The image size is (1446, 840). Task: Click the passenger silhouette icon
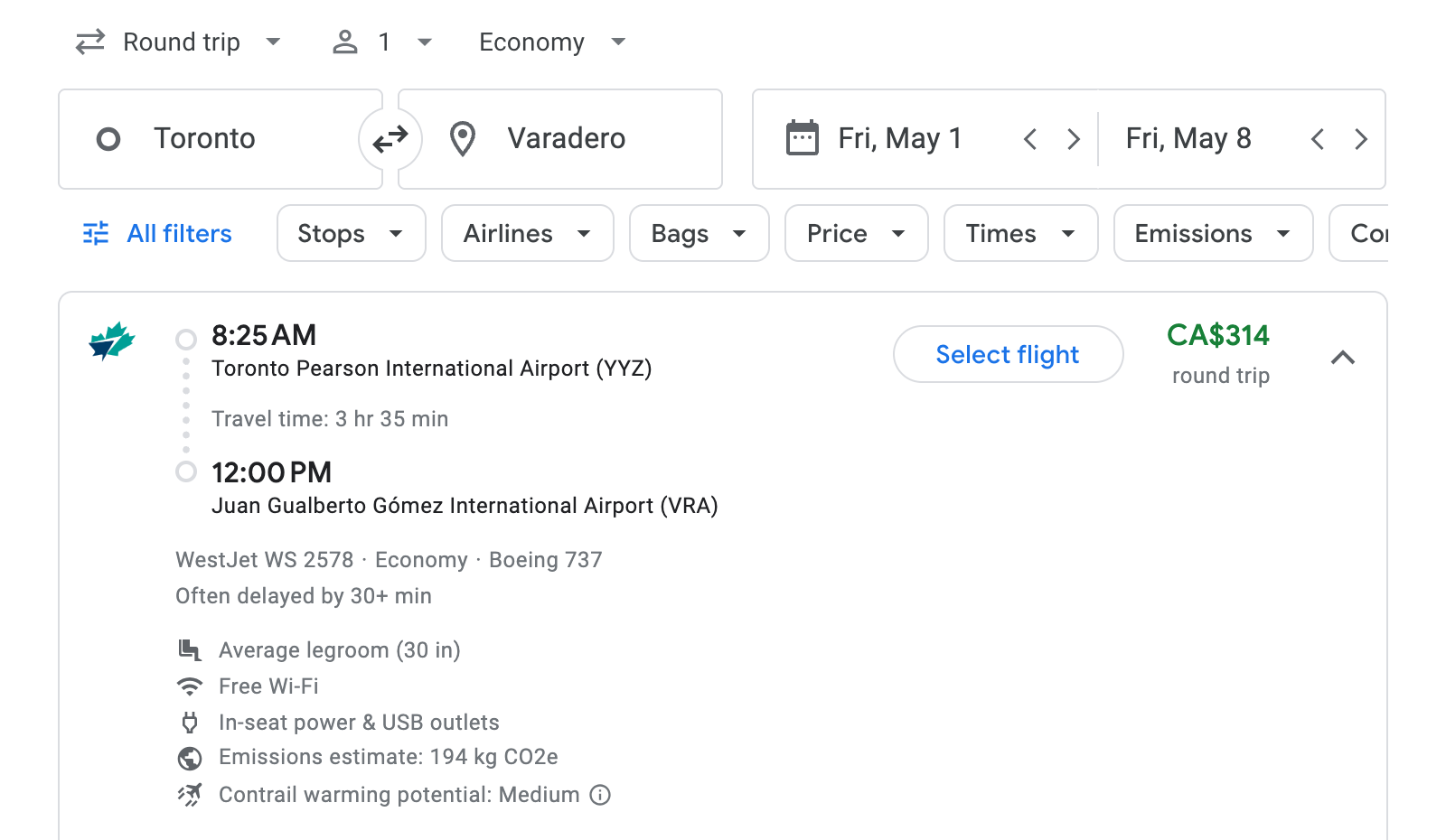(x=344, y=42)
